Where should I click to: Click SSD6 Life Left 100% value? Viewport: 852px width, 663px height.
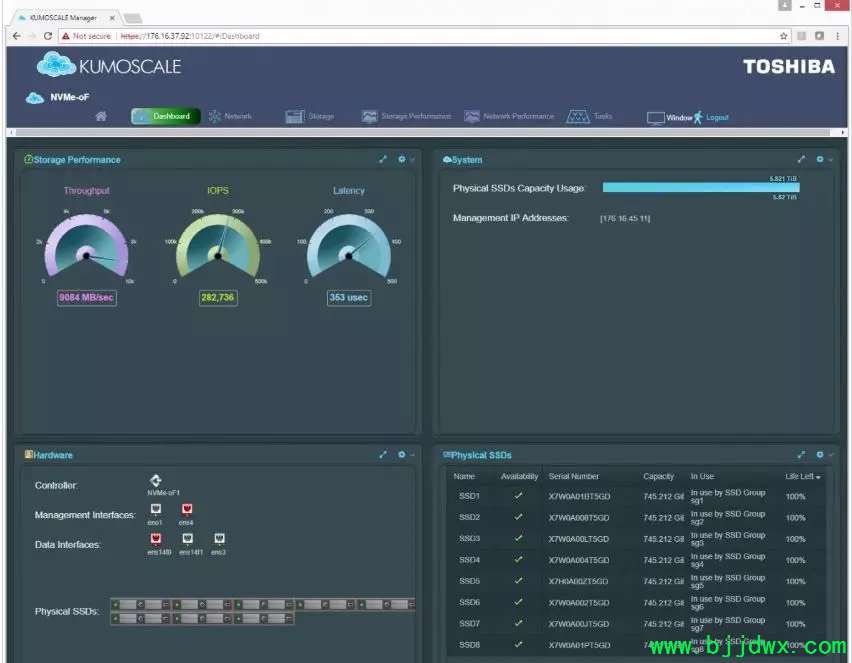click(795, 603)
